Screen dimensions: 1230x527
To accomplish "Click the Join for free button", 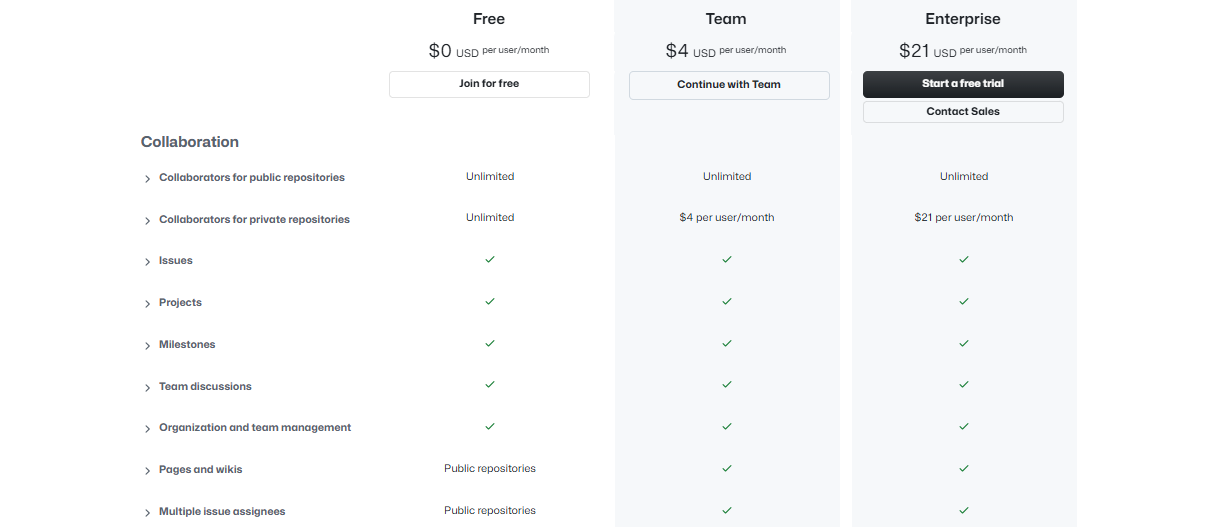I will (x=489, y=84).
